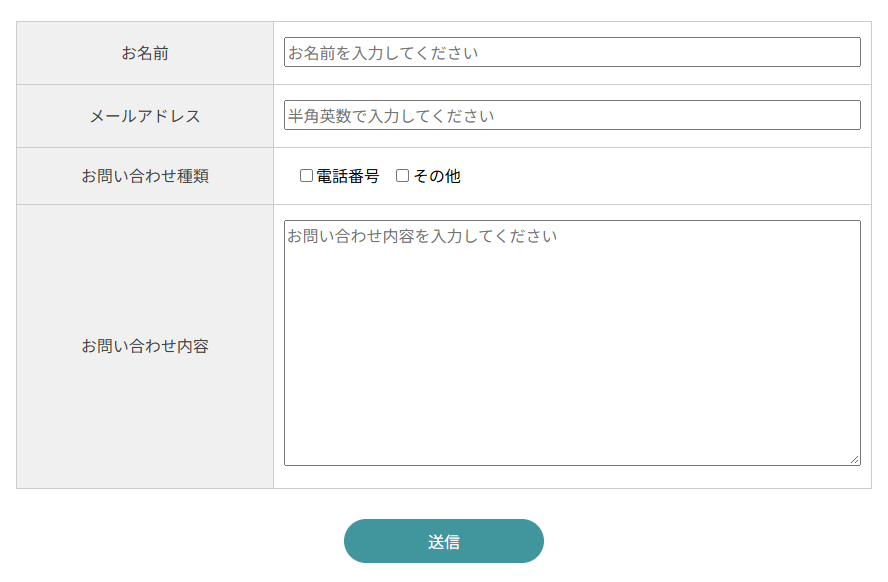Click the お問い合わせ内容 message textarea
The image size is (888, 582).
pyautogui.click(x=572, y=343)
